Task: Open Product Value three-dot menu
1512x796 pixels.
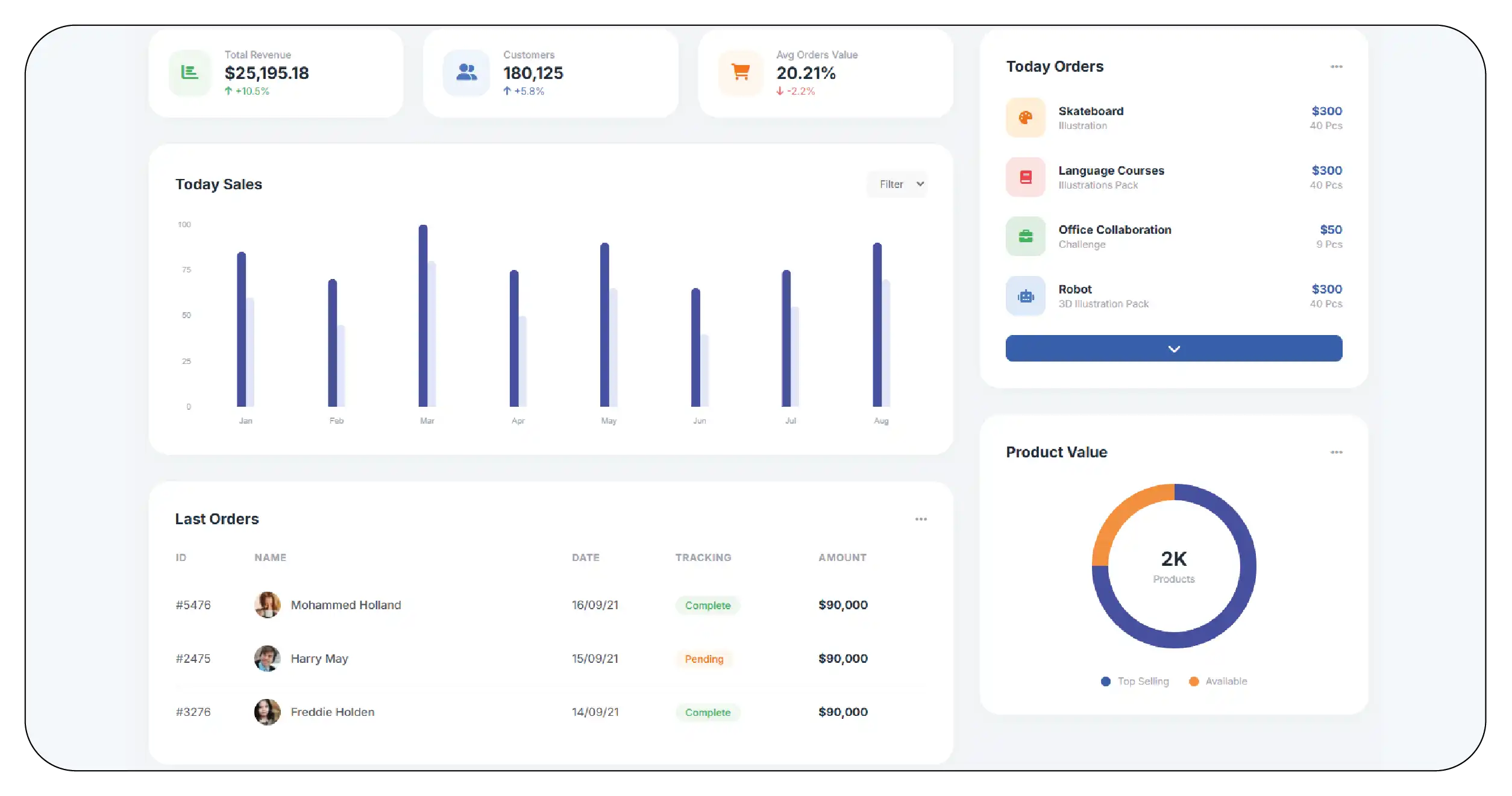Action: [1336, 453]
